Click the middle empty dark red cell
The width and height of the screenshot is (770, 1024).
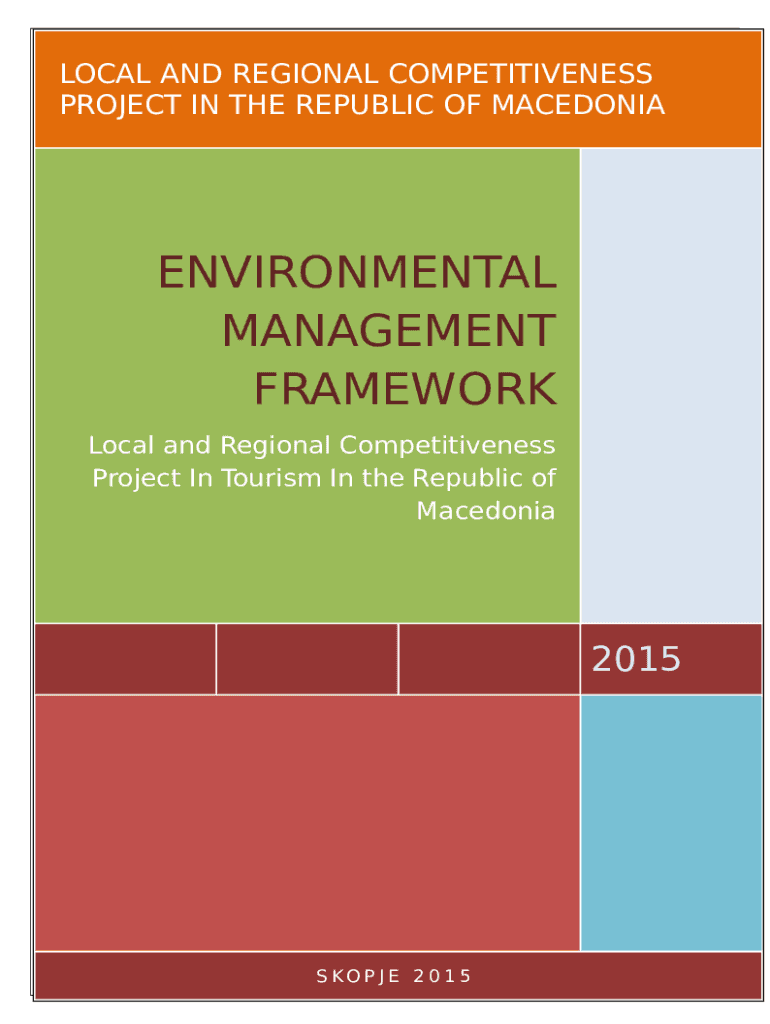click(307, 659)
